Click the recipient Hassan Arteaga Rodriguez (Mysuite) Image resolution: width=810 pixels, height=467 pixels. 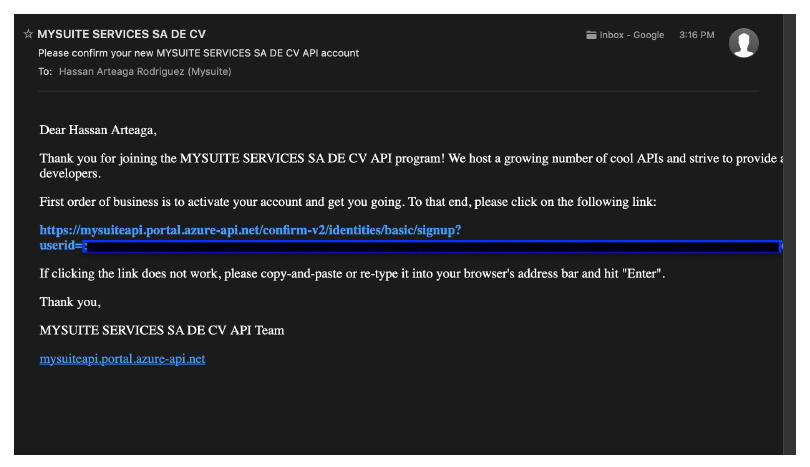[145, 72]
